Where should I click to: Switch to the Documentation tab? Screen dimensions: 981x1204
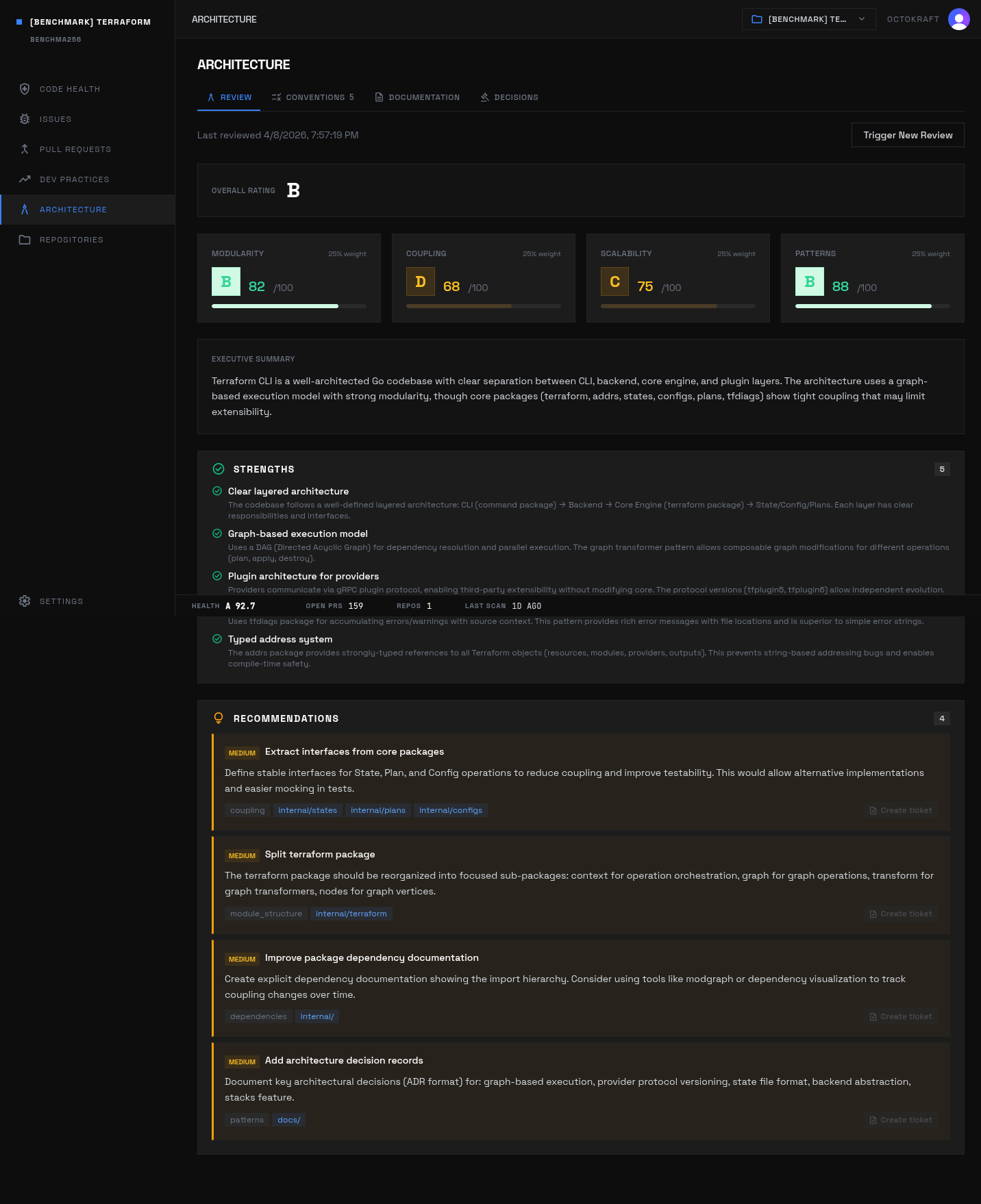417,97
